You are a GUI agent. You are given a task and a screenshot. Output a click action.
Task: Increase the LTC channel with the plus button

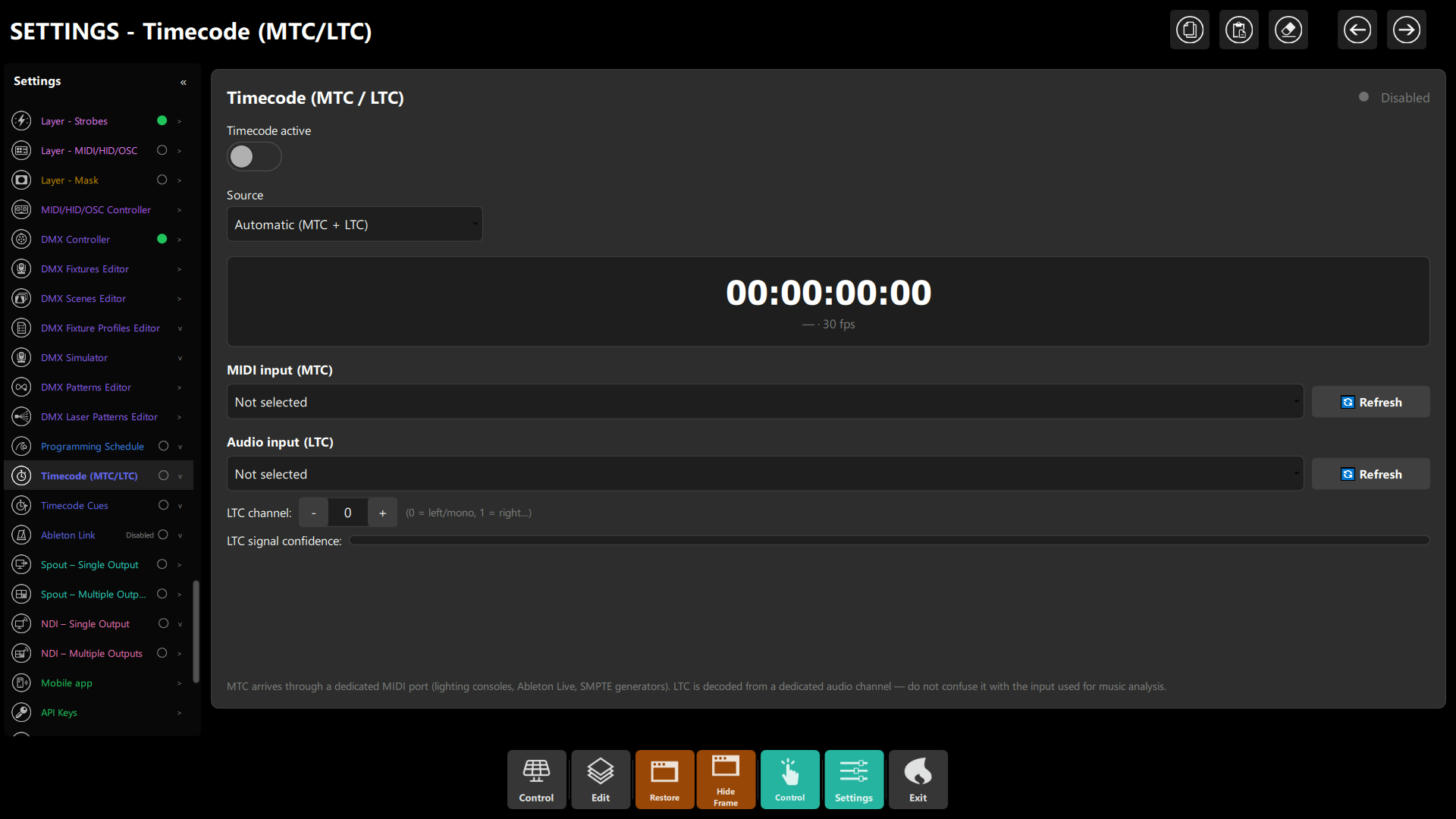point(382,513)
